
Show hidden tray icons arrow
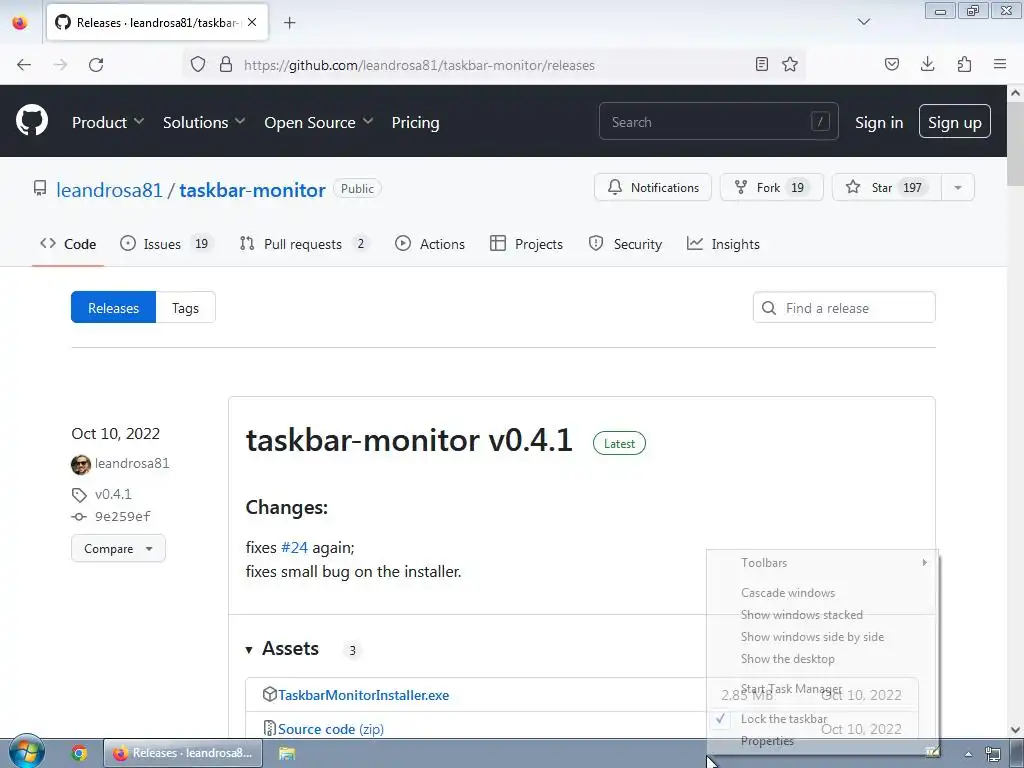coord(968,754)
